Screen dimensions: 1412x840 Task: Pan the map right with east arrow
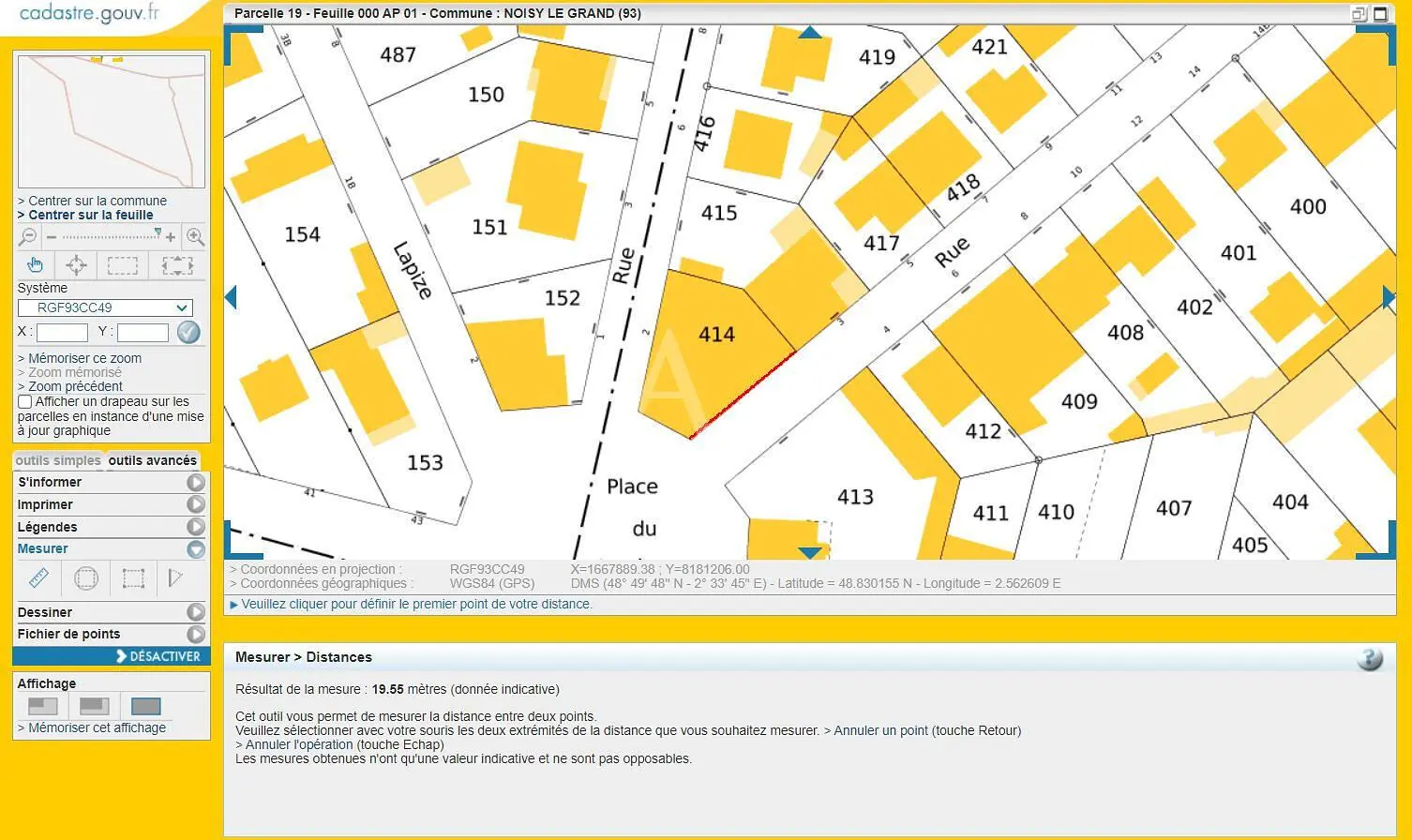(x=1388, y=297)
